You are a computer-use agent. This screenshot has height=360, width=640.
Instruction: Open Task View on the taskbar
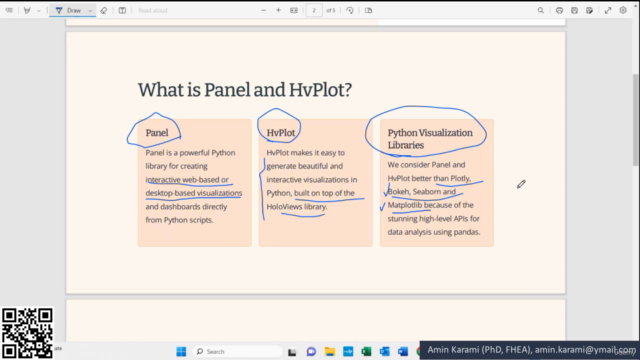coord(292,352)
